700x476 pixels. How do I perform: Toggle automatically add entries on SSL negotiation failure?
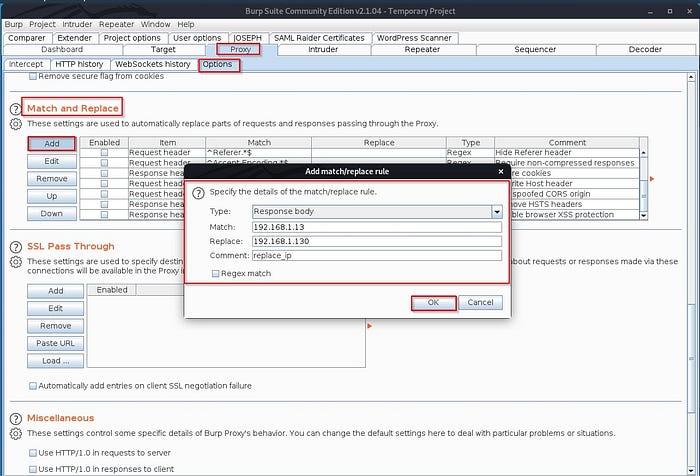coord(33,385)
